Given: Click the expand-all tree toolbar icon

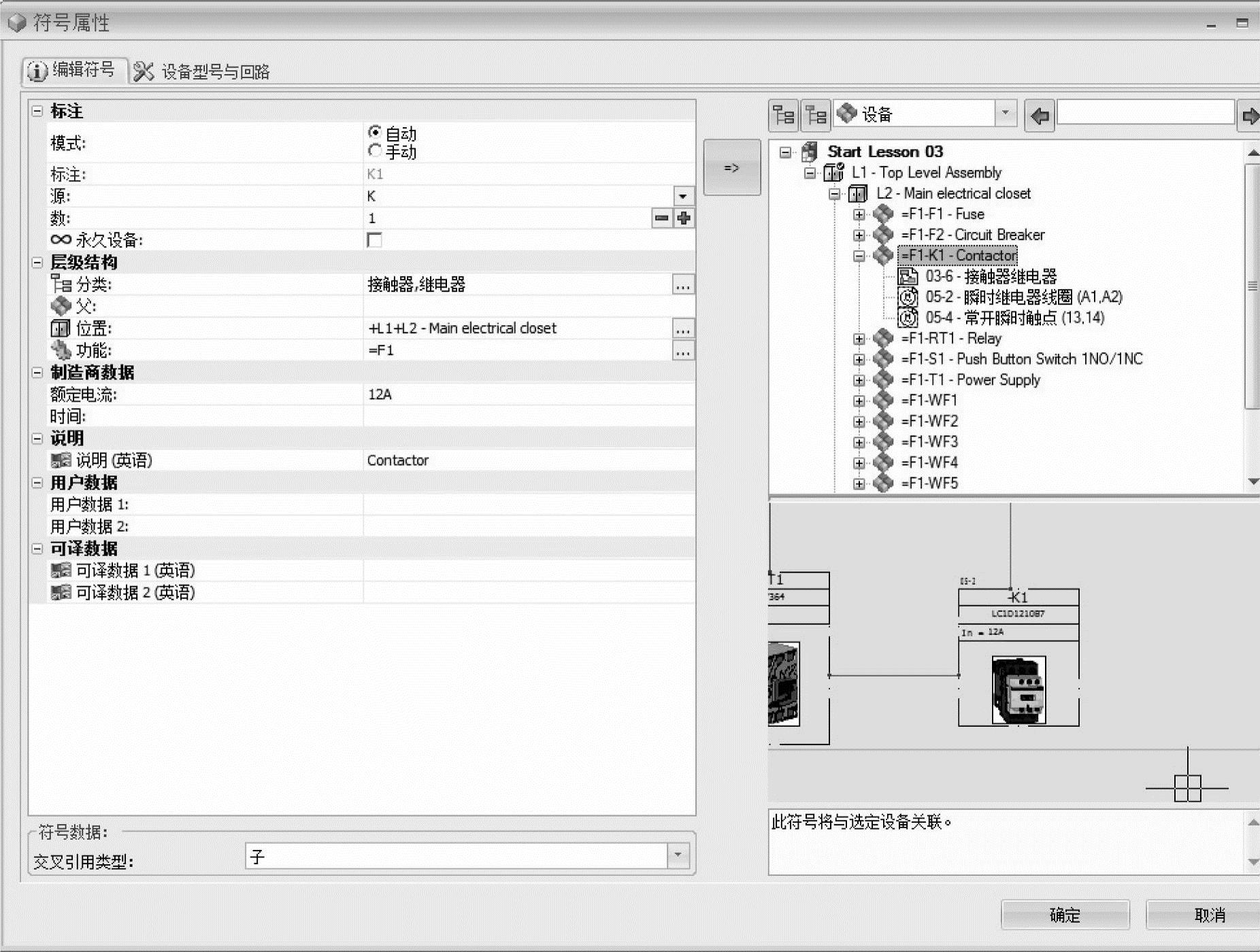Looking at the screenshot, I should [784, 115].
